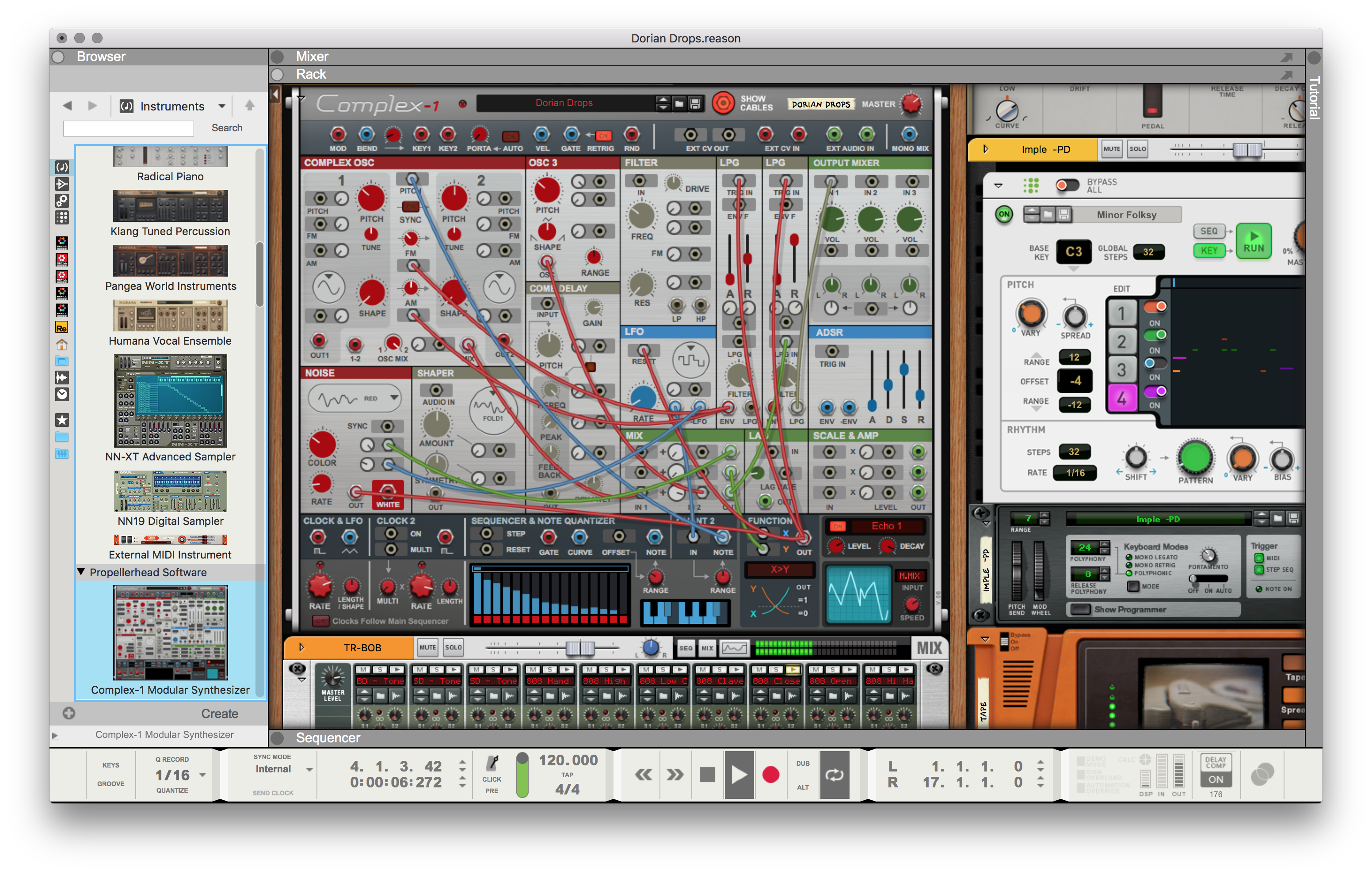This screenshot has width=1372, height=874.
Task: Click the Create button in the browser
Action: coord(219,713)
